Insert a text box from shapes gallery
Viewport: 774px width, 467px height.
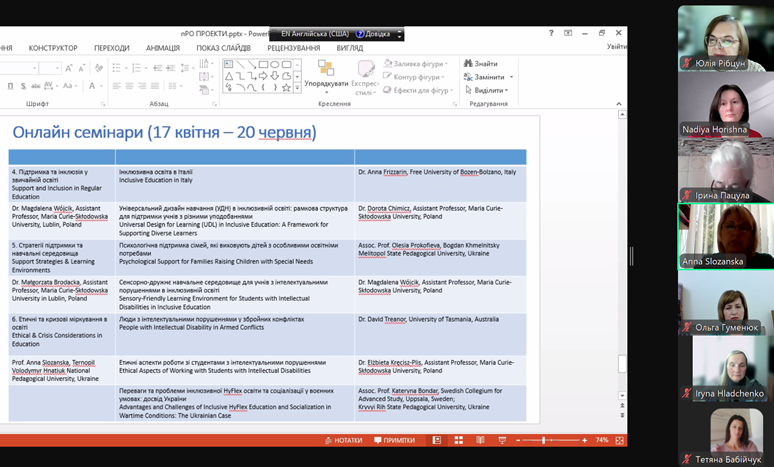tap(229, 64)
